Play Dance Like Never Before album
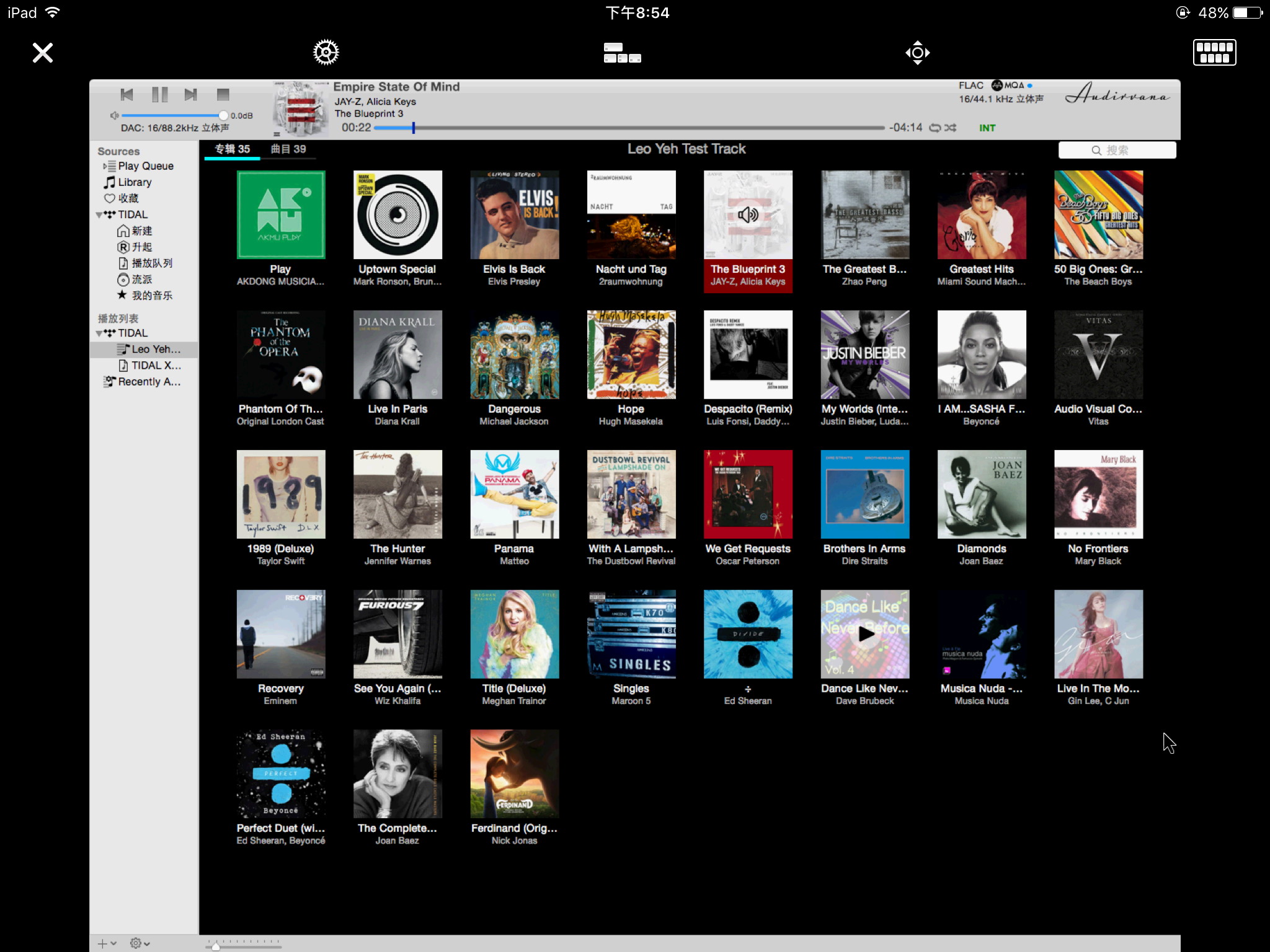Screen dimensions: 1270x952 pos(866,633)
